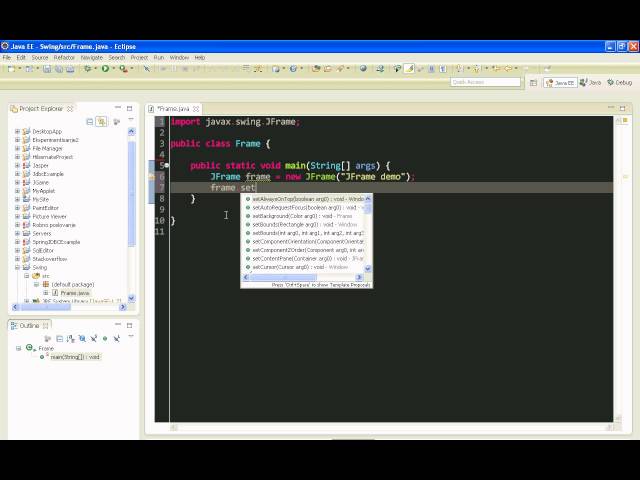Select the Picture Viewer project
The image size is (640, 480).
click(49, 216)
